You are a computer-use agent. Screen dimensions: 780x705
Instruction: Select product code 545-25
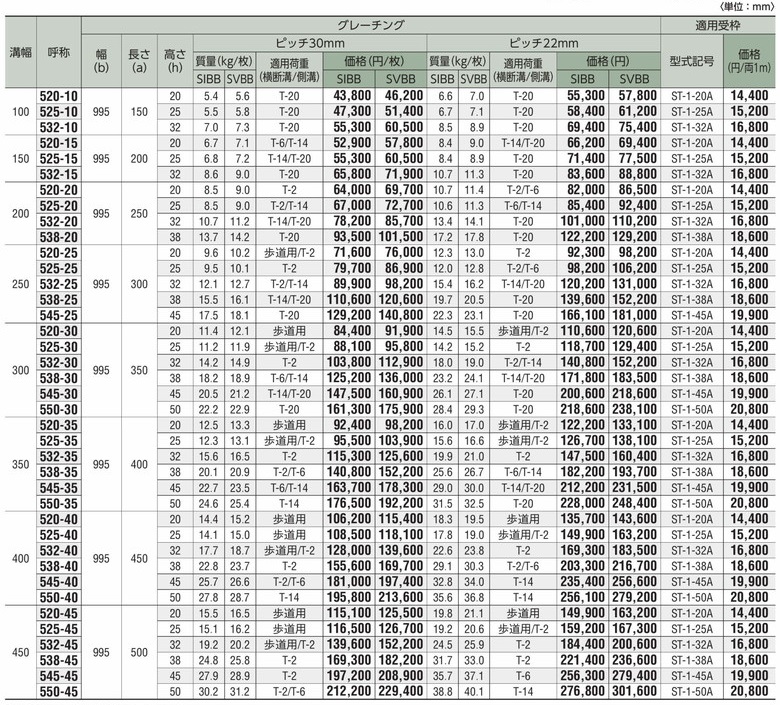pyautogui.click(x=59, y=315)
